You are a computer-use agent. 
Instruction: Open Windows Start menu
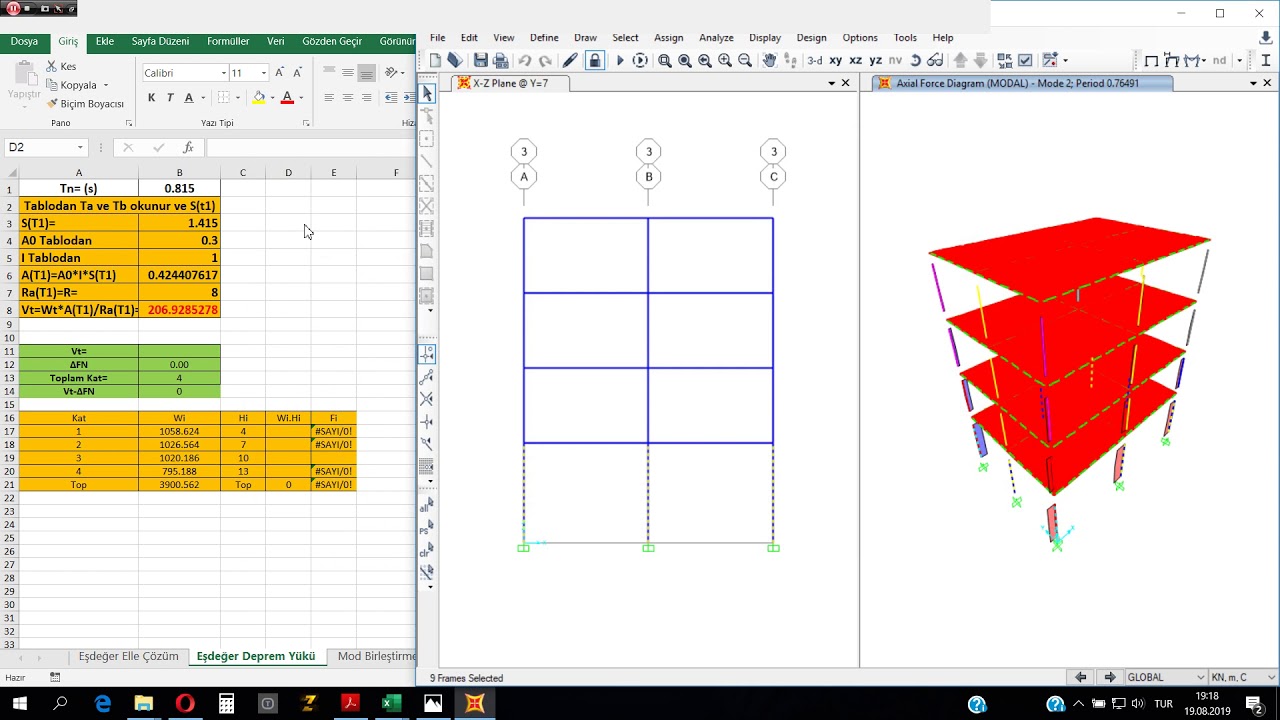coord(19,704)
